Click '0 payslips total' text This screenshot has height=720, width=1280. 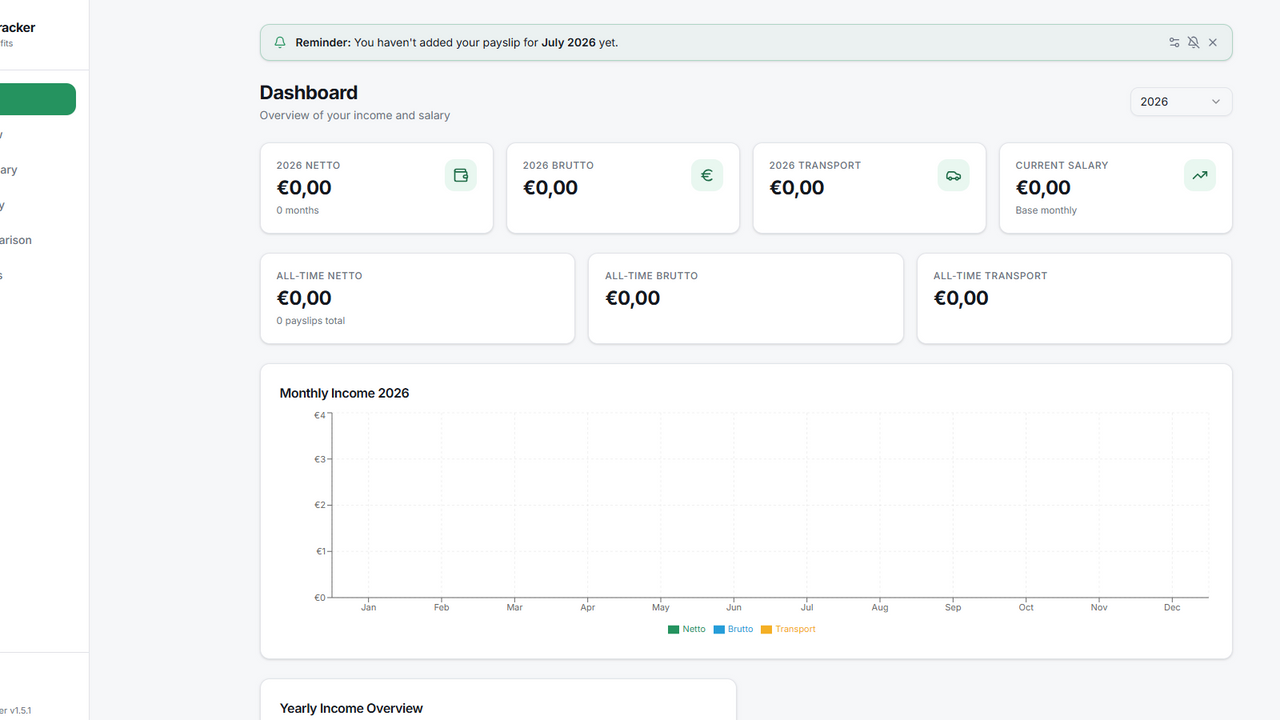(x=311, y=321)
